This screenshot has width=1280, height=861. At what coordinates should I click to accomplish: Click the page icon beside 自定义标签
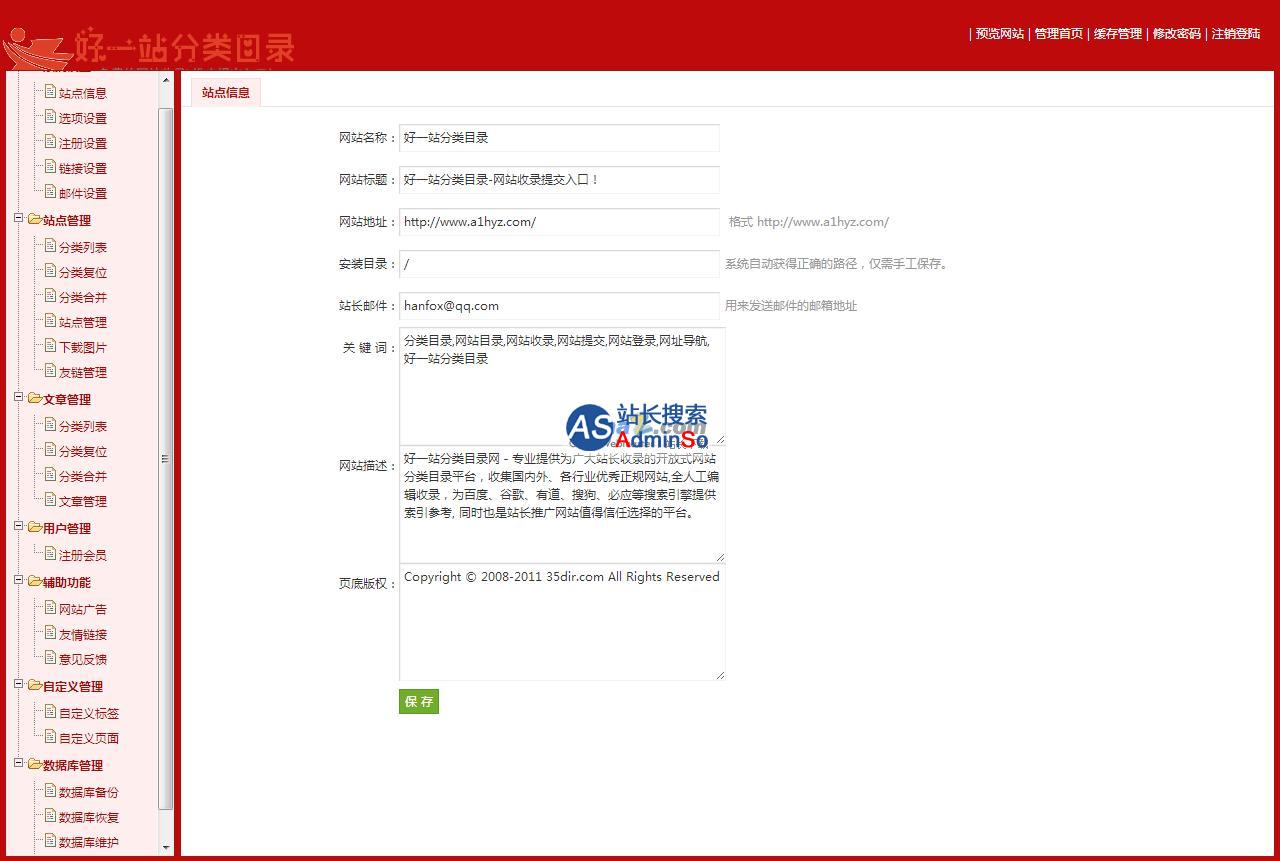click(x=50, y=712)
